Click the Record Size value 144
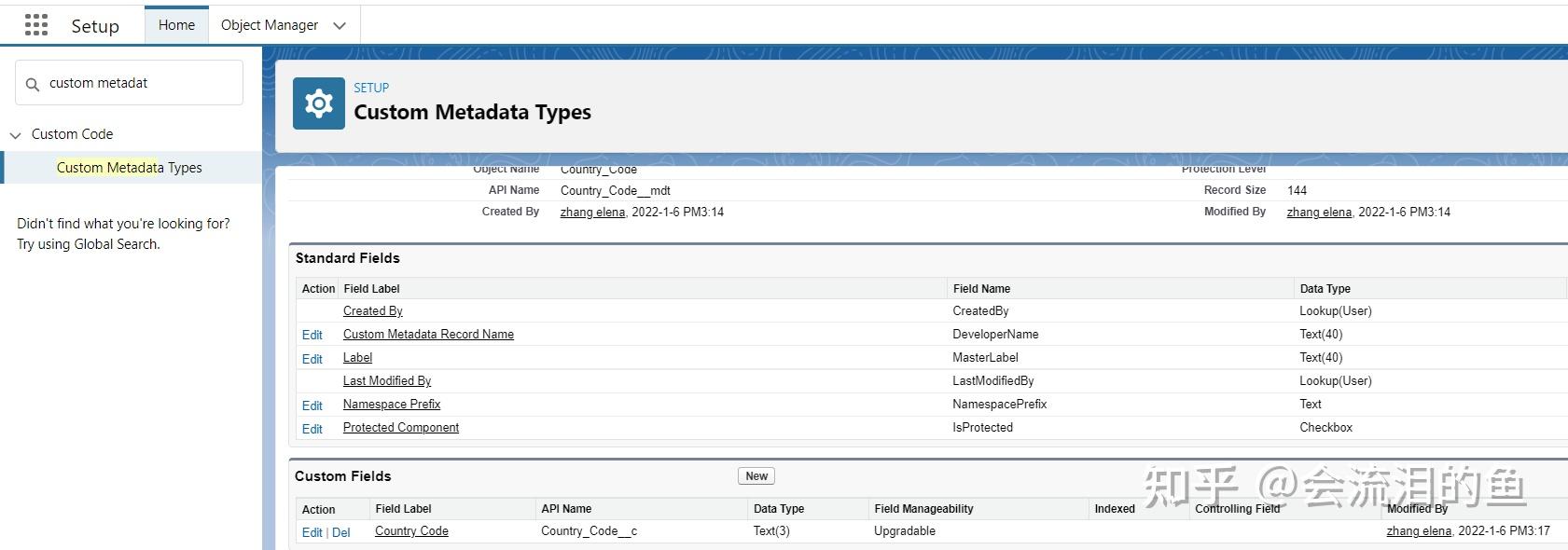The width and height of the screenshot is (1568, 550). click(1297, 190)
